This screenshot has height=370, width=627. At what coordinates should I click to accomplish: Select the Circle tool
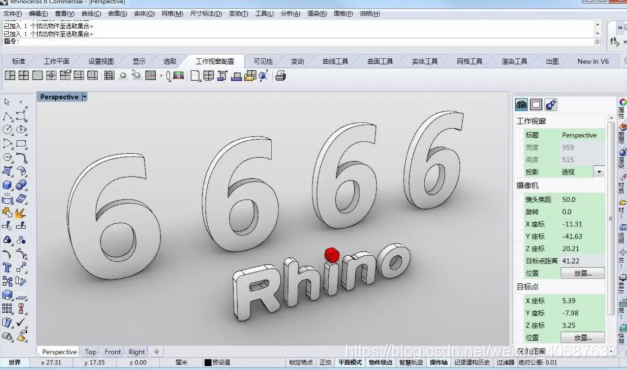click(x=7, y=130)
